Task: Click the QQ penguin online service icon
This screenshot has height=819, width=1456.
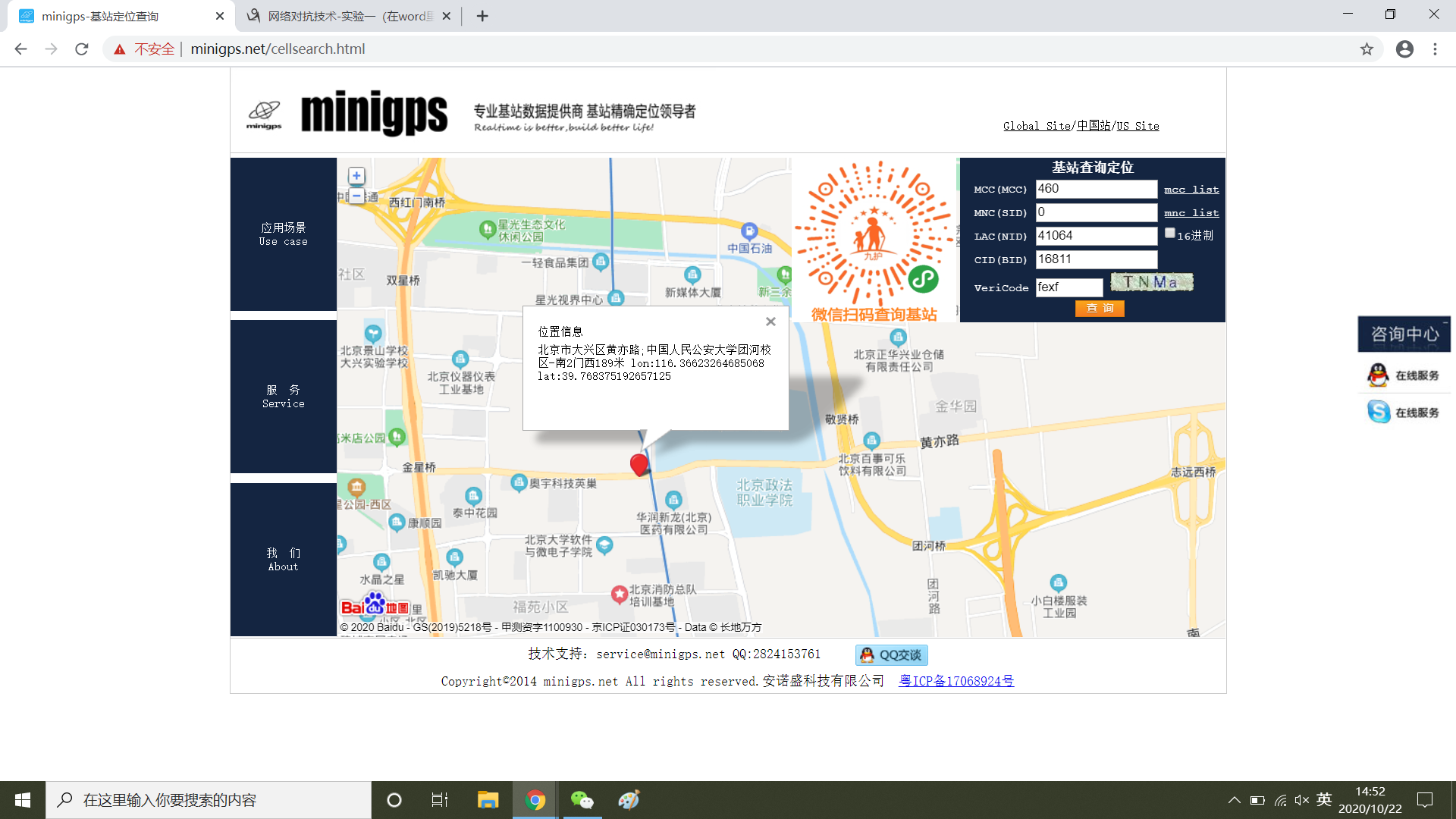Action: click(x=1378, y=375)
